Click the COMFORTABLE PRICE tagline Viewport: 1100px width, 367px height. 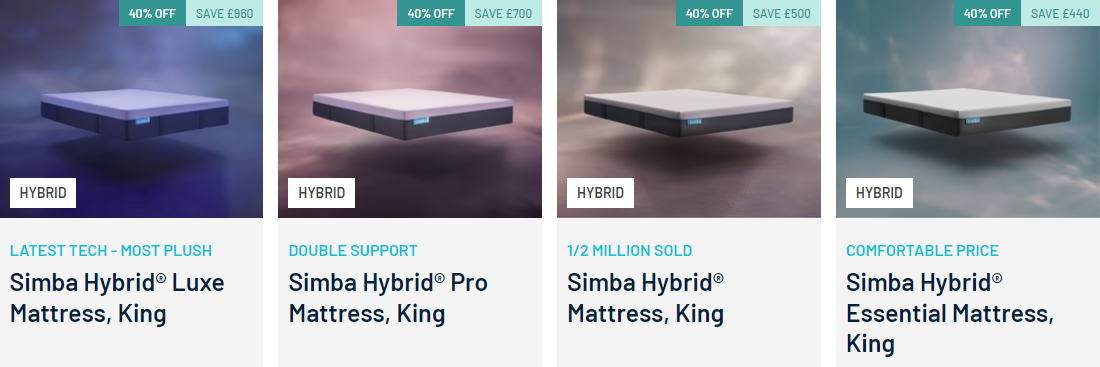pyautogui.click(x=923, y=251)
